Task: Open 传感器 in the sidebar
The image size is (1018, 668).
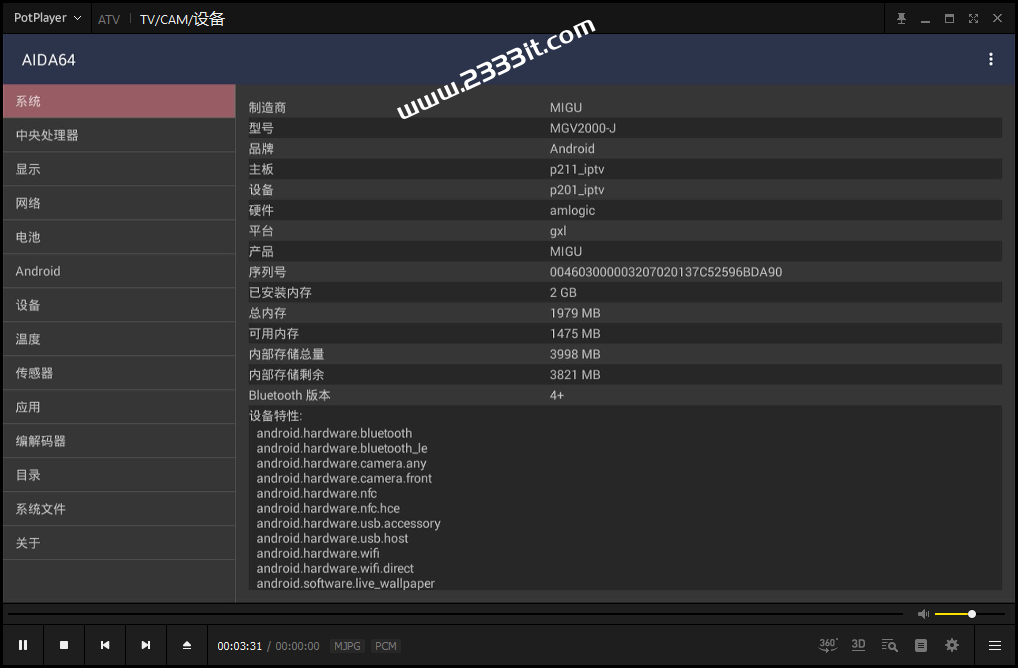Action: tap(119, 373)
